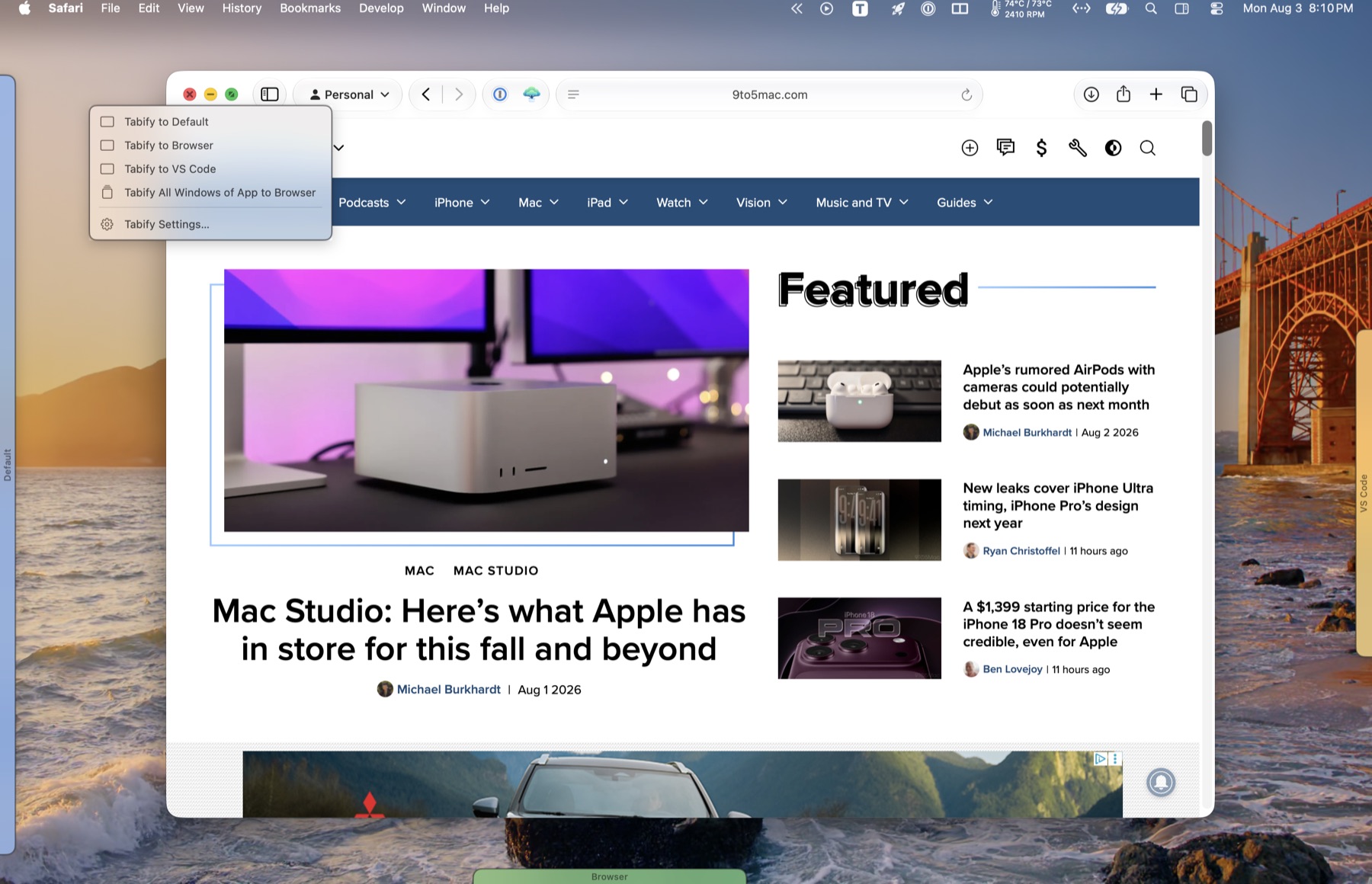Open the Personal profile dropdown
This screenshot has width=1372, height=884.
[x=349, y=94]
